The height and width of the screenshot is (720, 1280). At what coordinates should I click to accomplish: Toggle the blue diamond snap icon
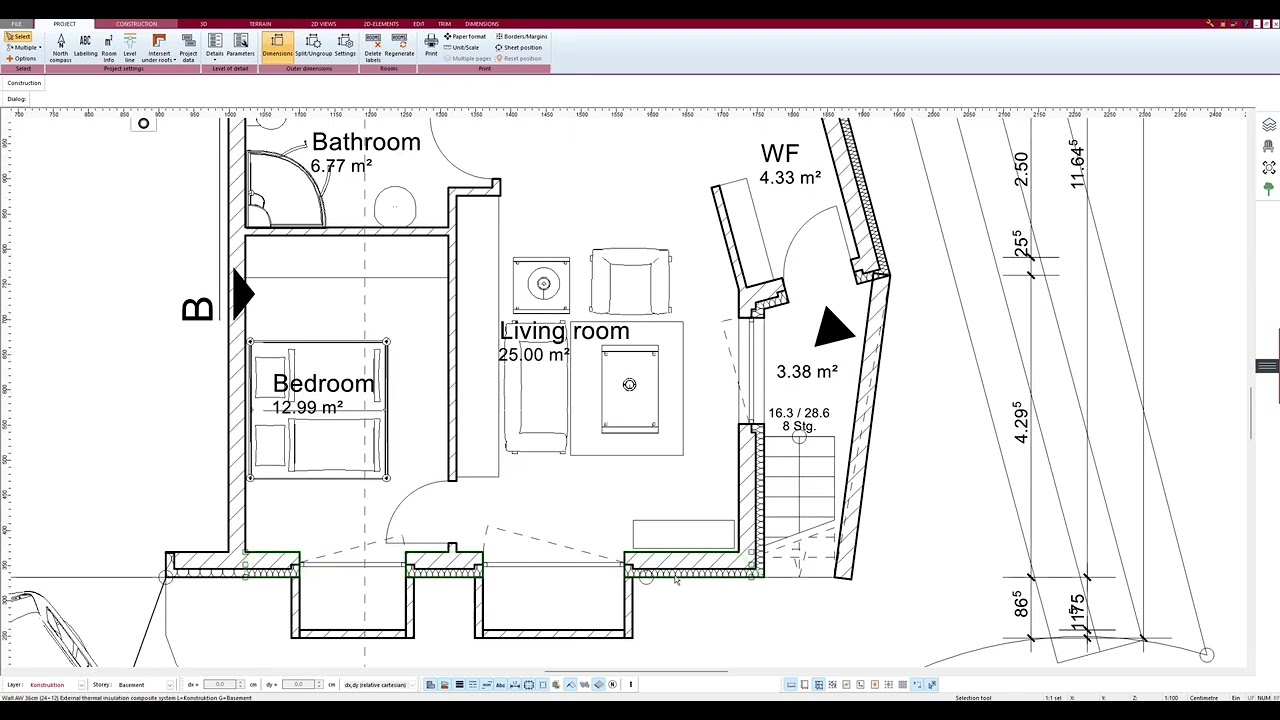click(599, 685)
